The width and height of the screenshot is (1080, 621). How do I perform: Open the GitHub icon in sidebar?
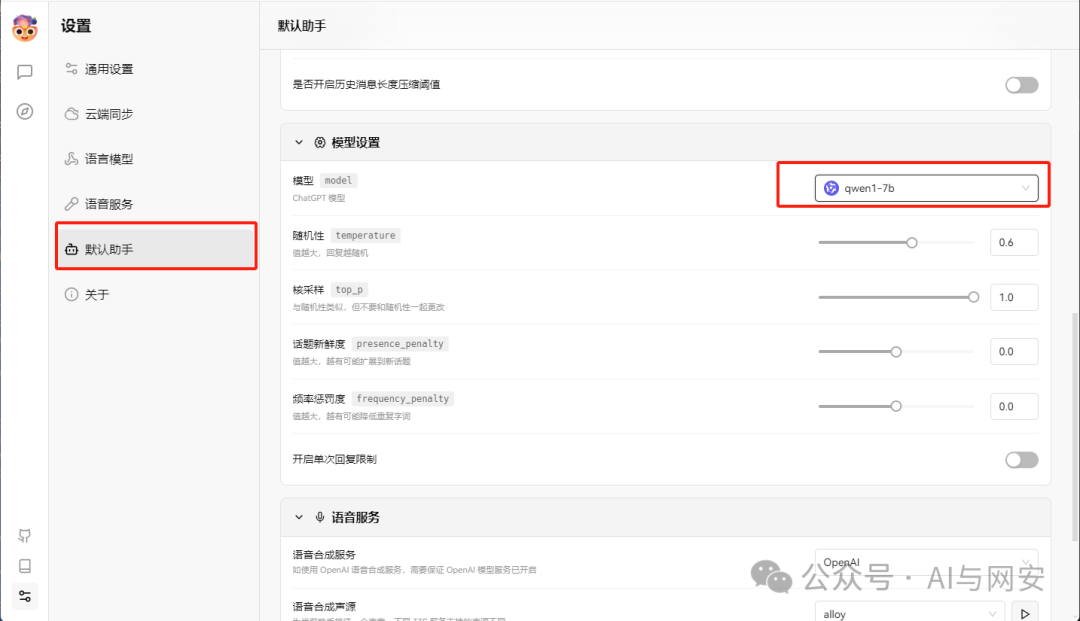pos(25,536)
